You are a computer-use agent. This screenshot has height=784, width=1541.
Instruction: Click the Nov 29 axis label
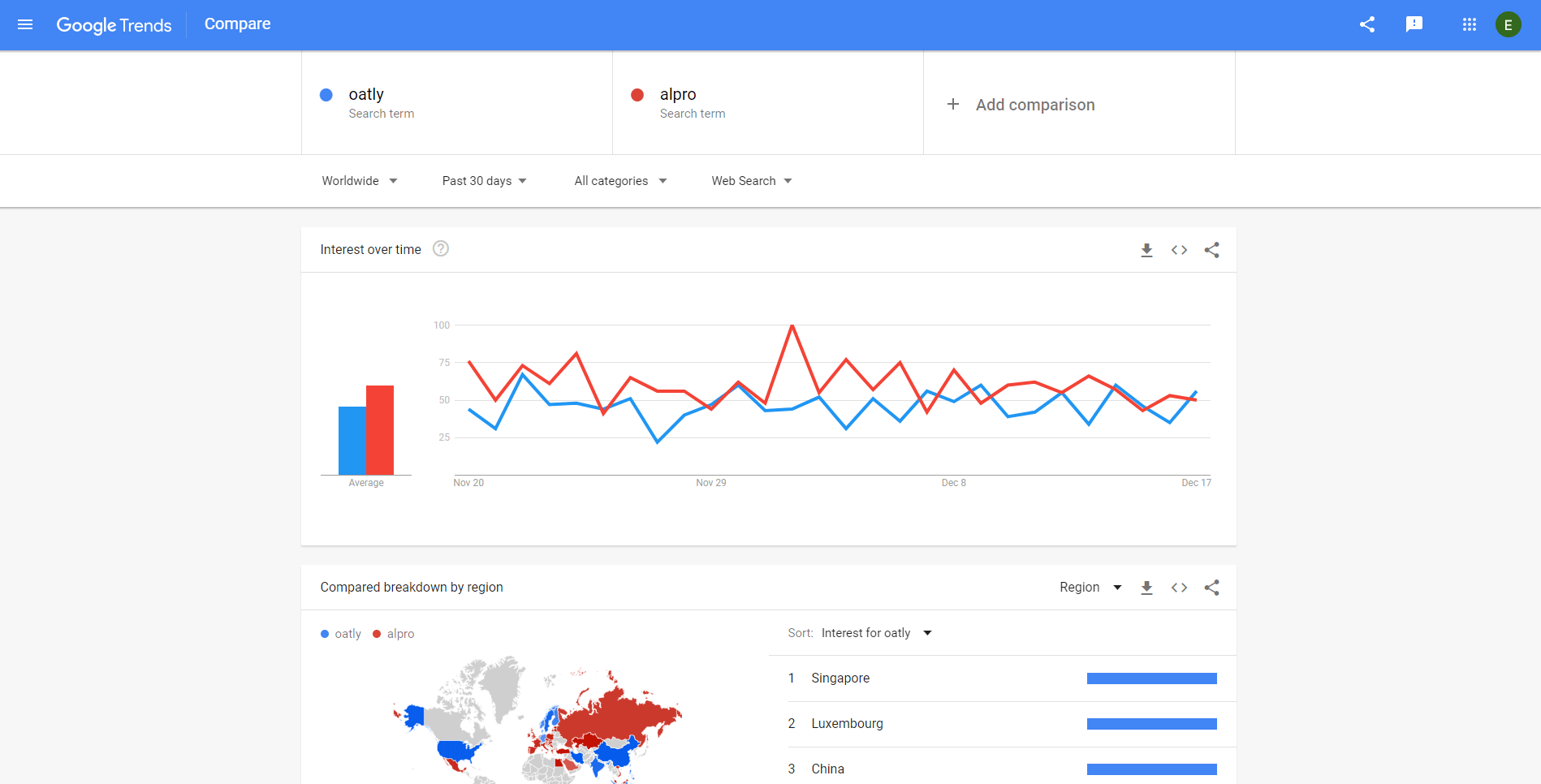point(711,483)
